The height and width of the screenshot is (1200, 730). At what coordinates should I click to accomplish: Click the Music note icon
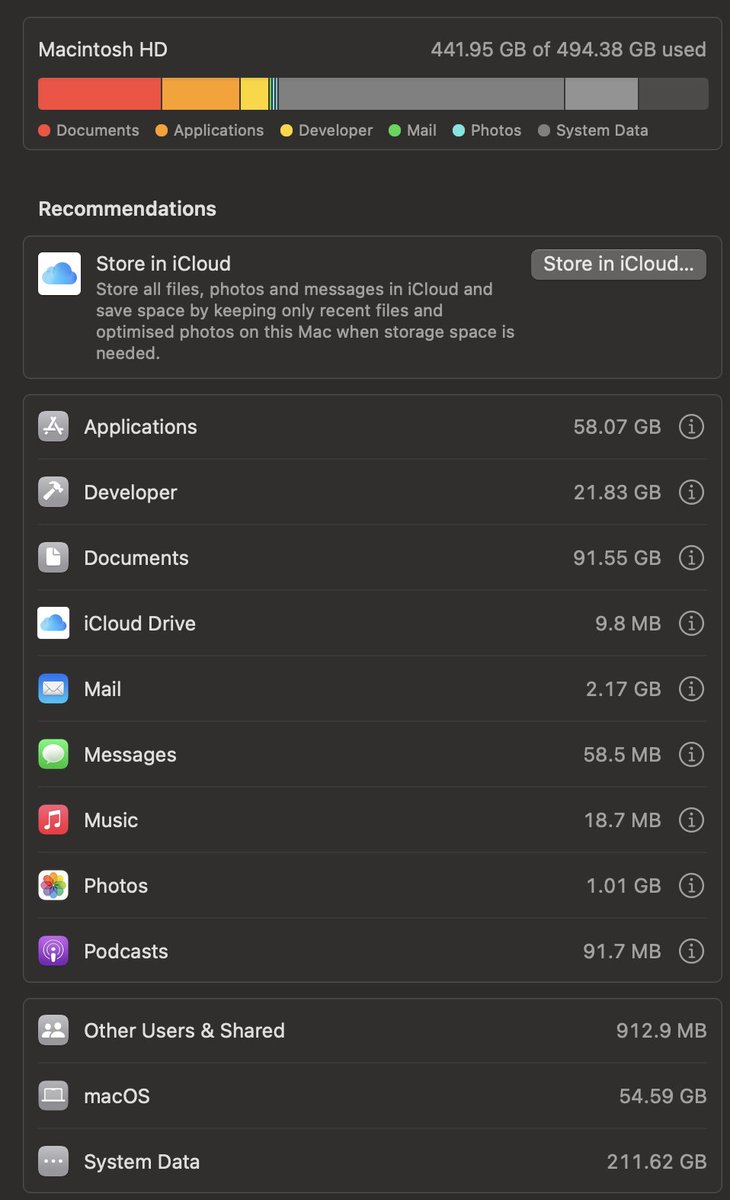point(53,820)
